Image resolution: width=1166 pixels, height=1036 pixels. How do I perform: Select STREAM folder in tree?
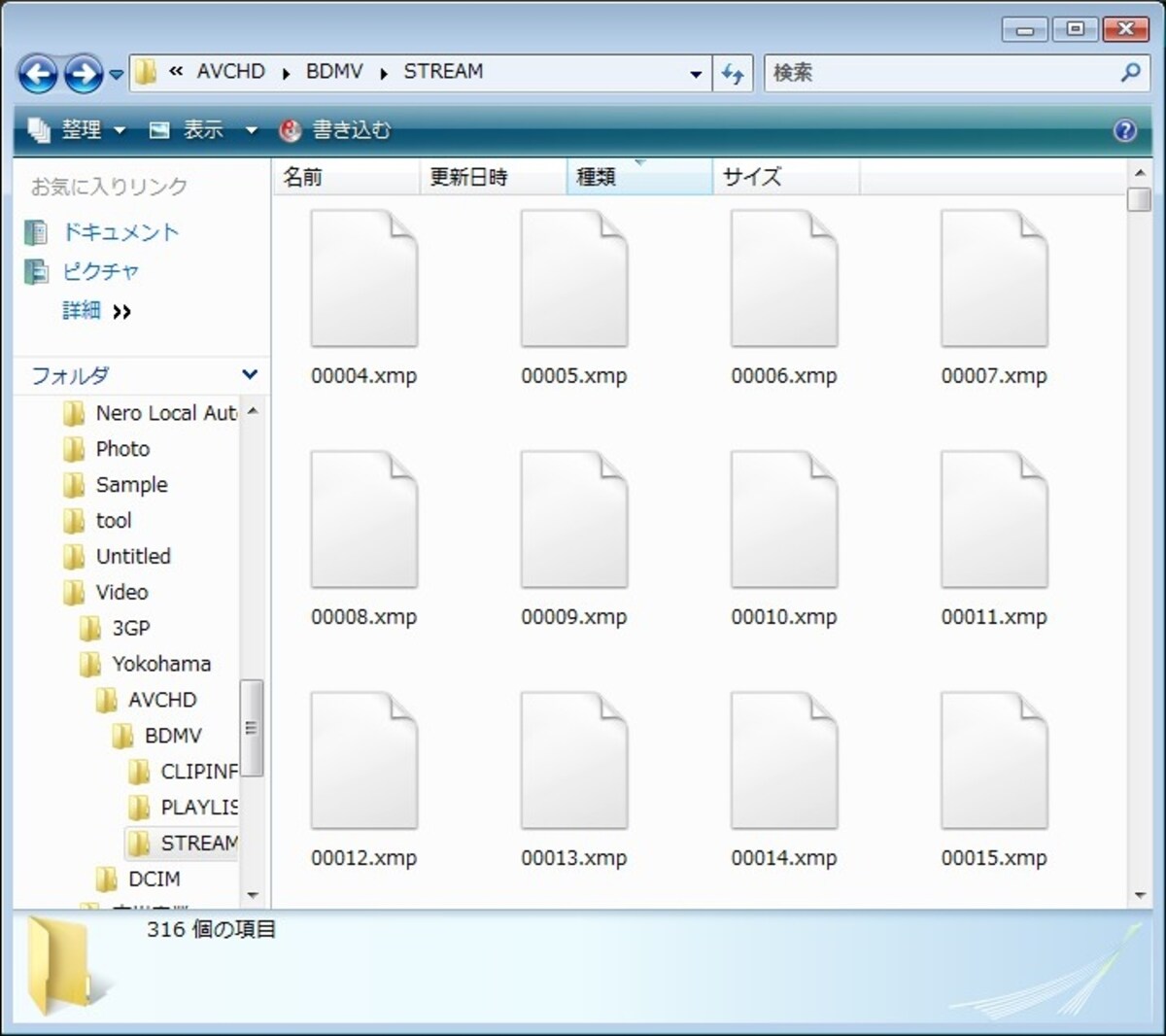(x=183, y=843)
